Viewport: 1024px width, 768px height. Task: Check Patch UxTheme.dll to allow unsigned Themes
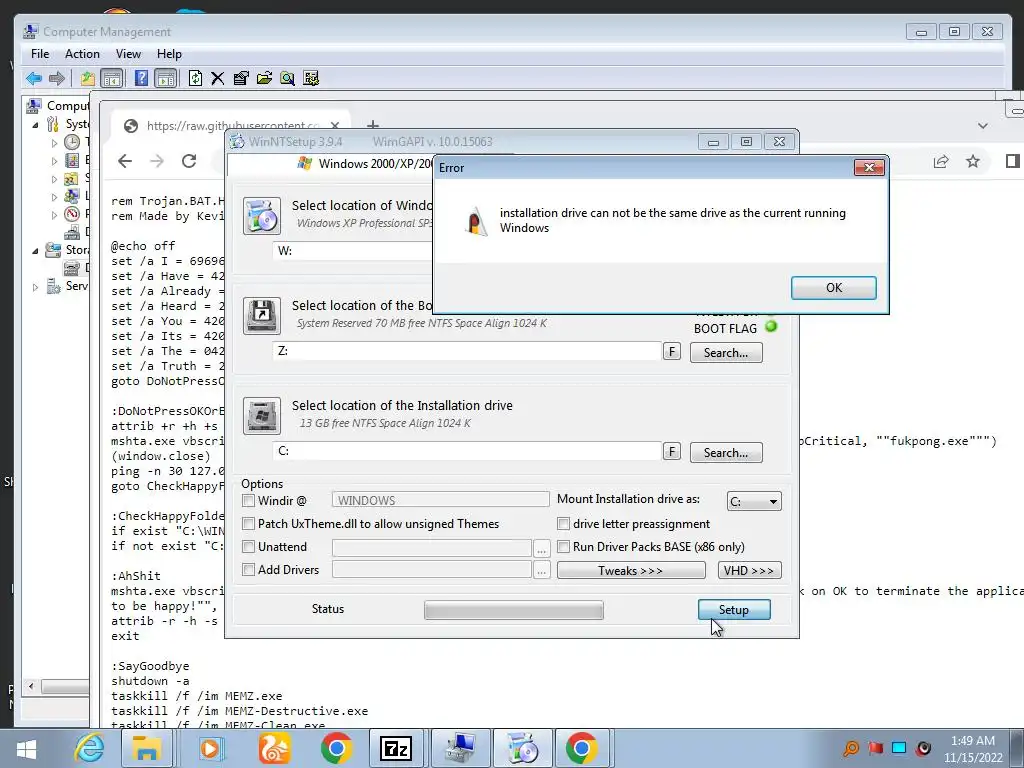pyautogui.click(x=248, y=524)
